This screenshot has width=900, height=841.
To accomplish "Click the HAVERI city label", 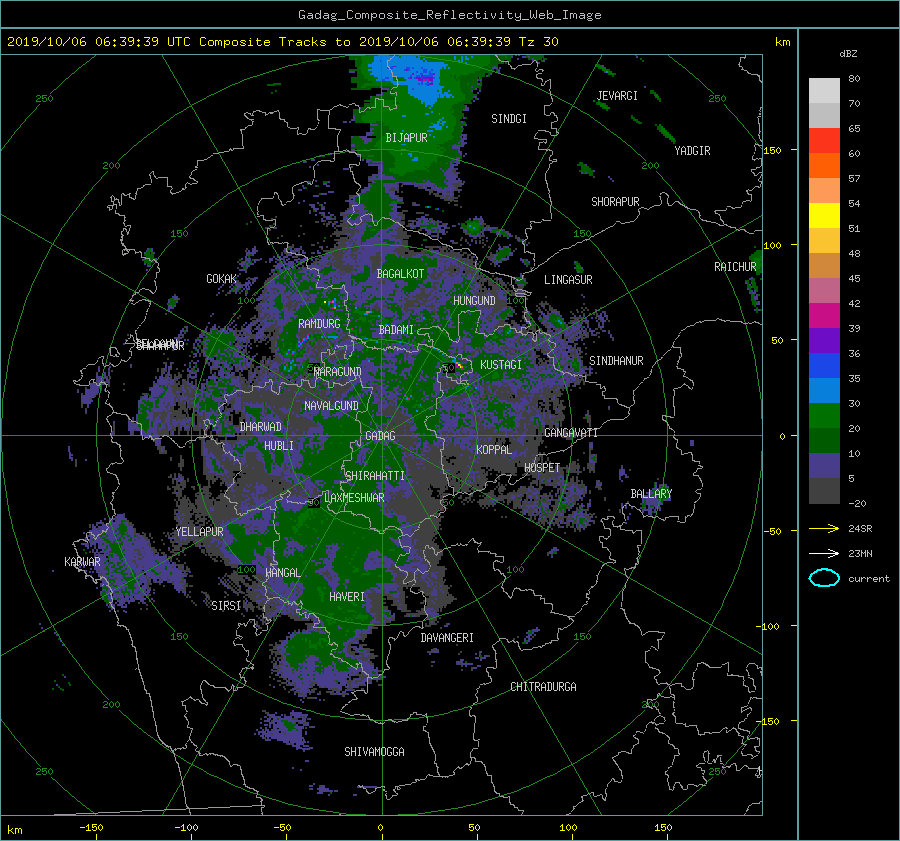I will pos(347,597).
